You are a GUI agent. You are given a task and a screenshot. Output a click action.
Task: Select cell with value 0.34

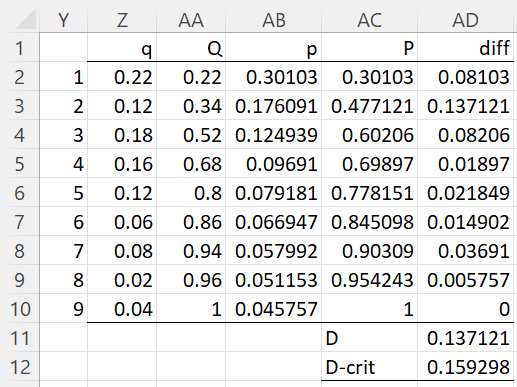[191, 106]
